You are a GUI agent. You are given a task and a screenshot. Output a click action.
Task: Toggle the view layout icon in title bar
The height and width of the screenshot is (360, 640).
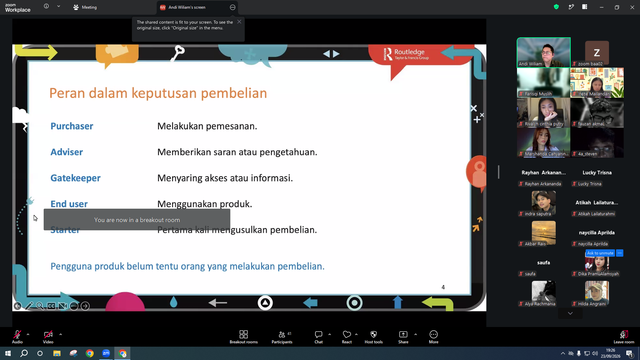(x=584, y=7)
